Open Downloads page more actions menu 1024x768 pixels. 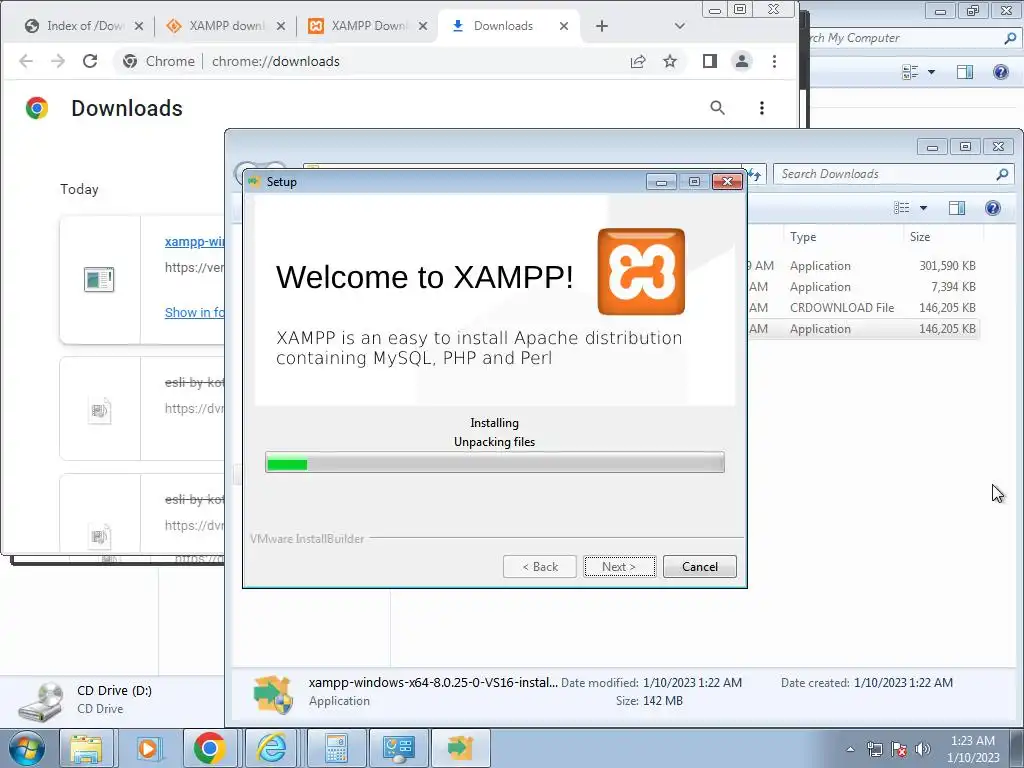click(x=761, y=108)
